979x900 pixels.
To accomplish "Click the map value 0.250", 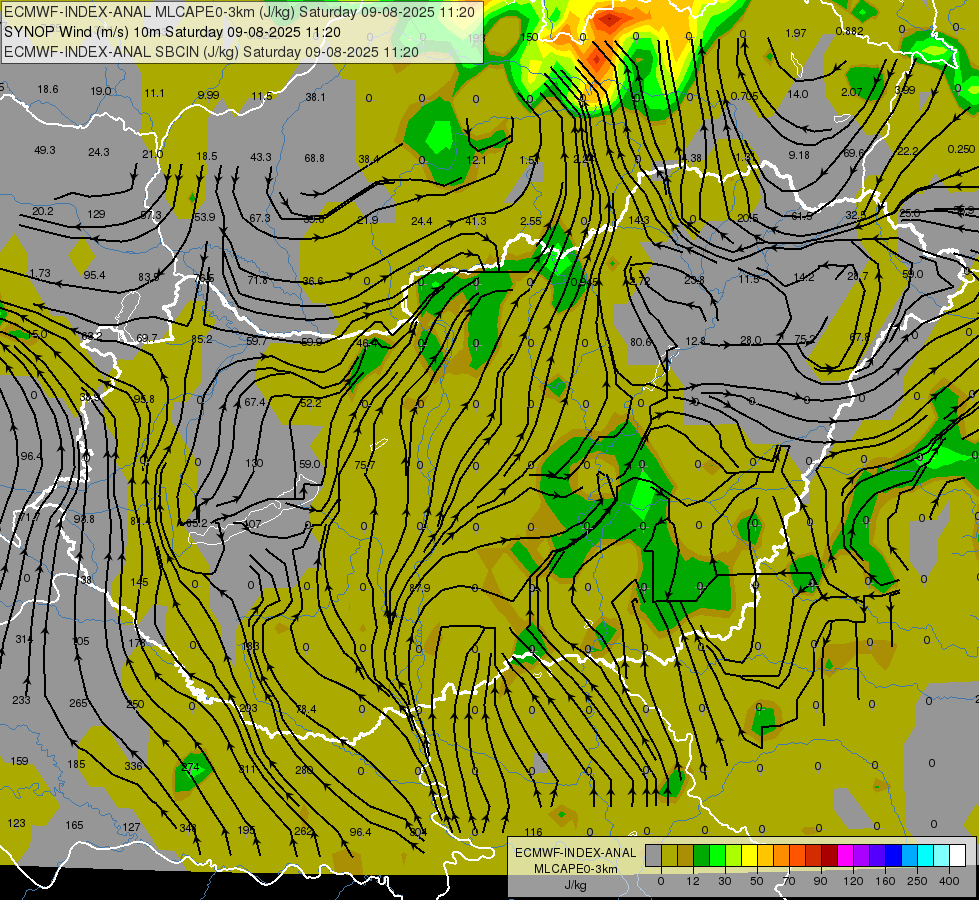I will coord(962,149).
